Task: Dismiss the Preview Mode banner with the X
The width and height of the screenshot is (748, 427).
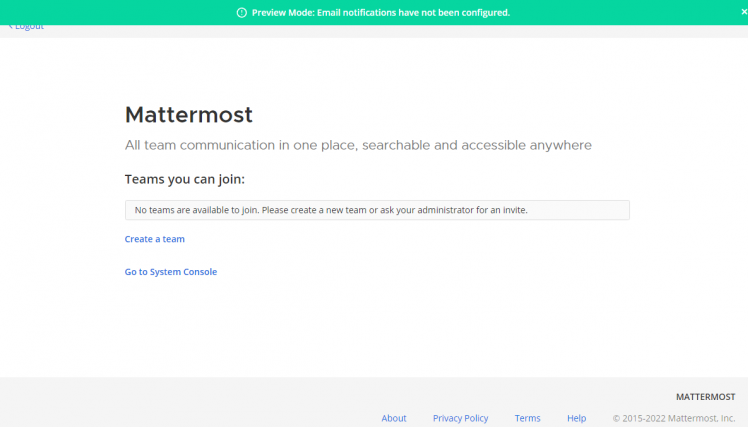Action: coord(744,12)
